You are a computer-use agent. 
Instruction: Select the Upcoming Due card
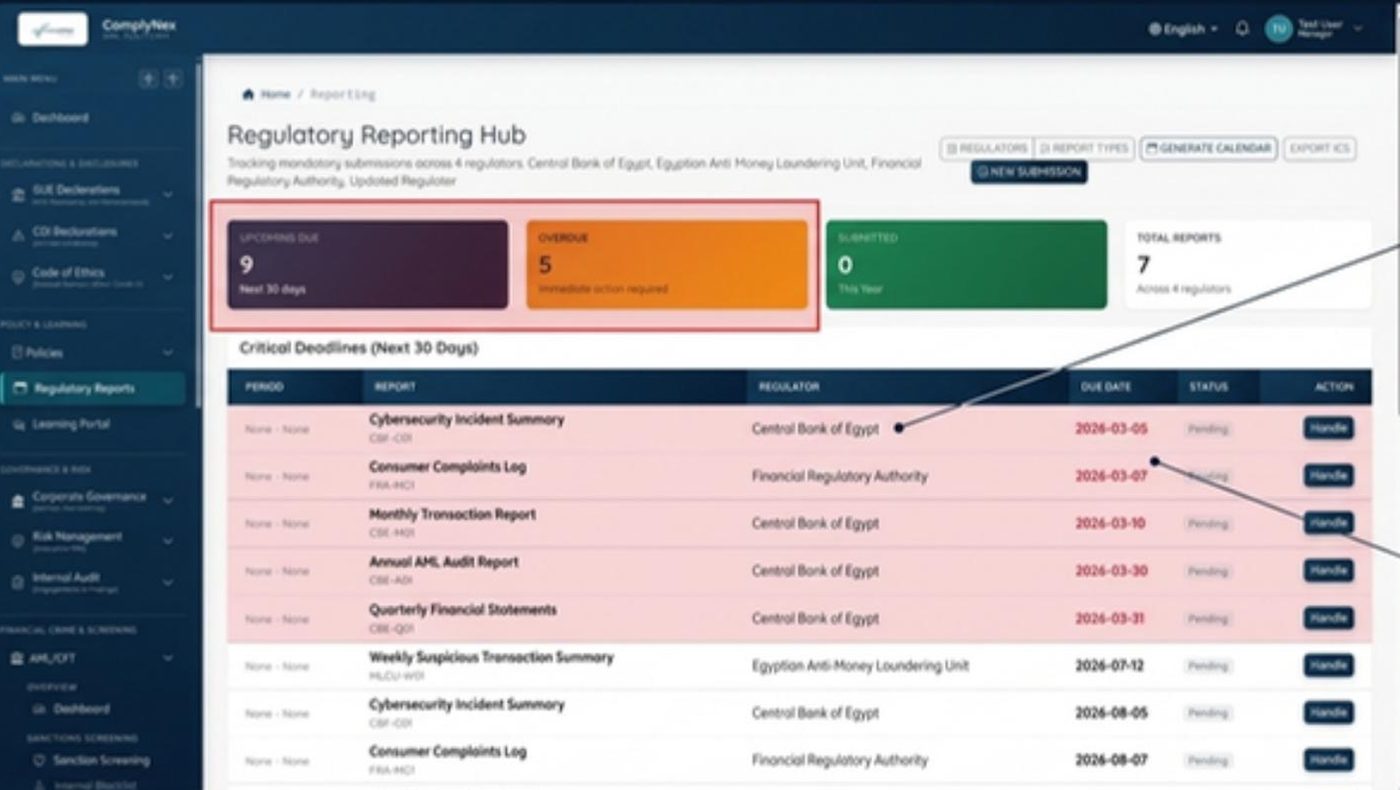click(368, 265)
